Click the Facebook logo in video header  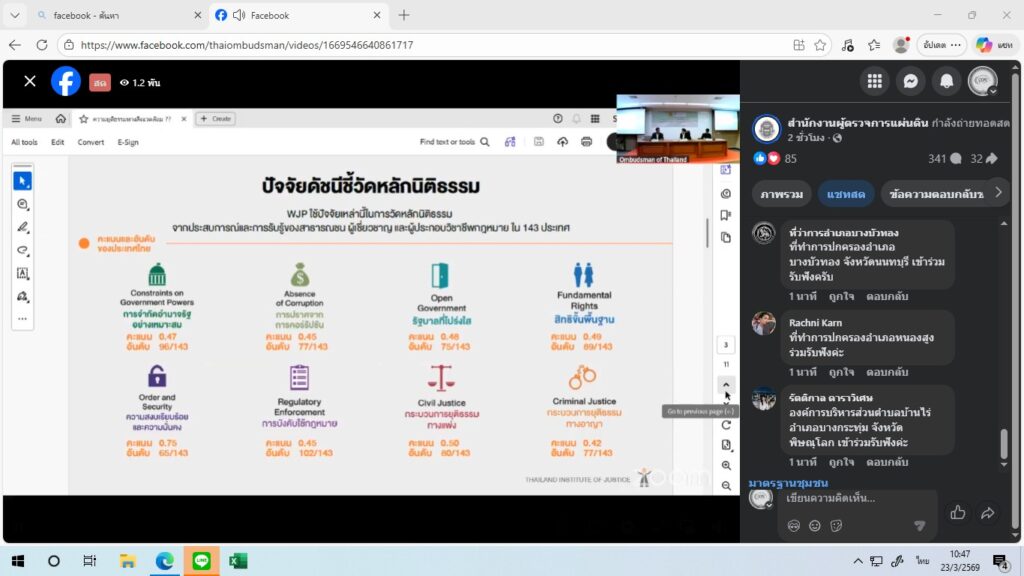[x=66, y=81]
